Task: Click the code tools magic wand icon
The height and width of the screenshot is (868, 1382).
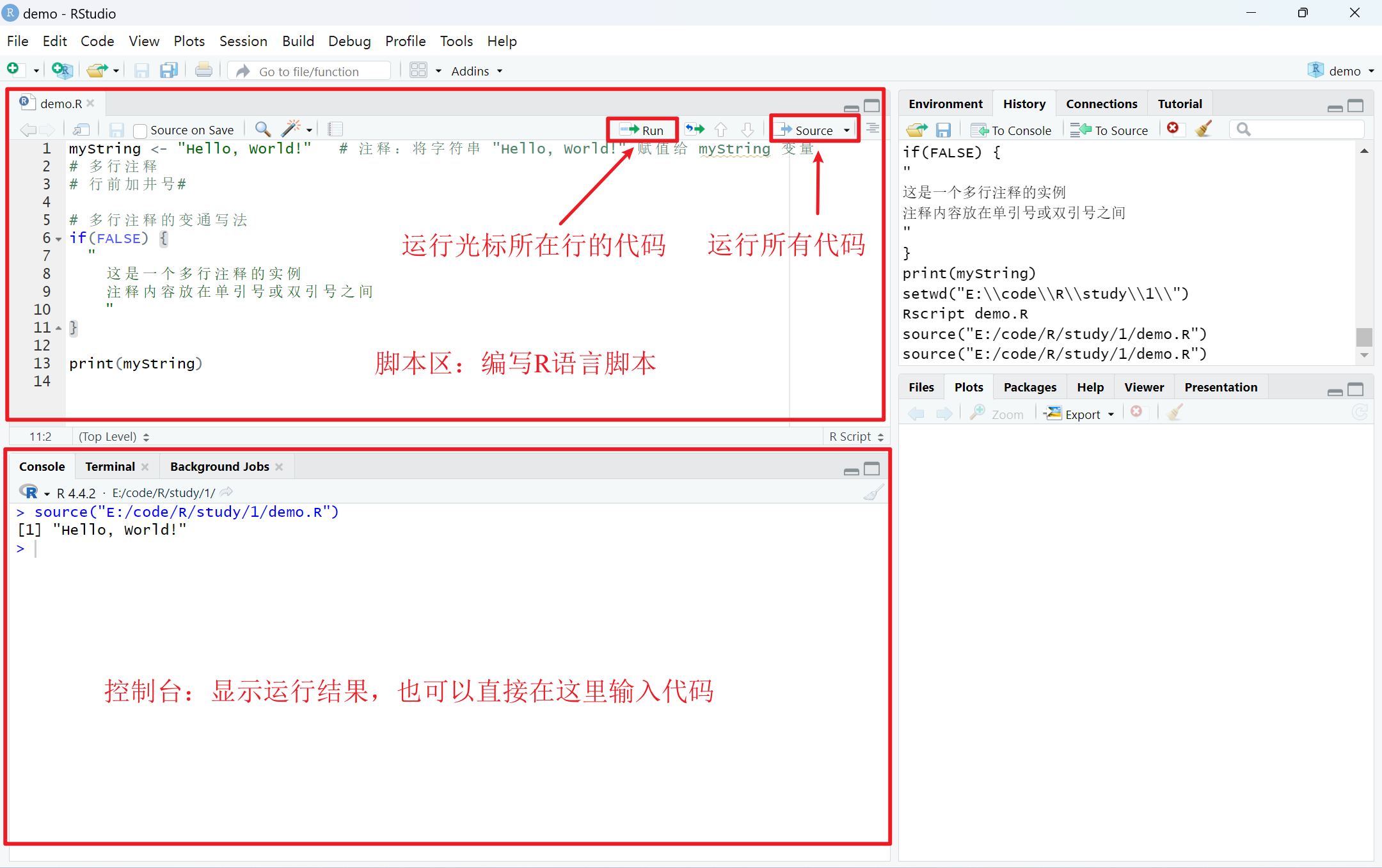Action: [x=291, y=129]
